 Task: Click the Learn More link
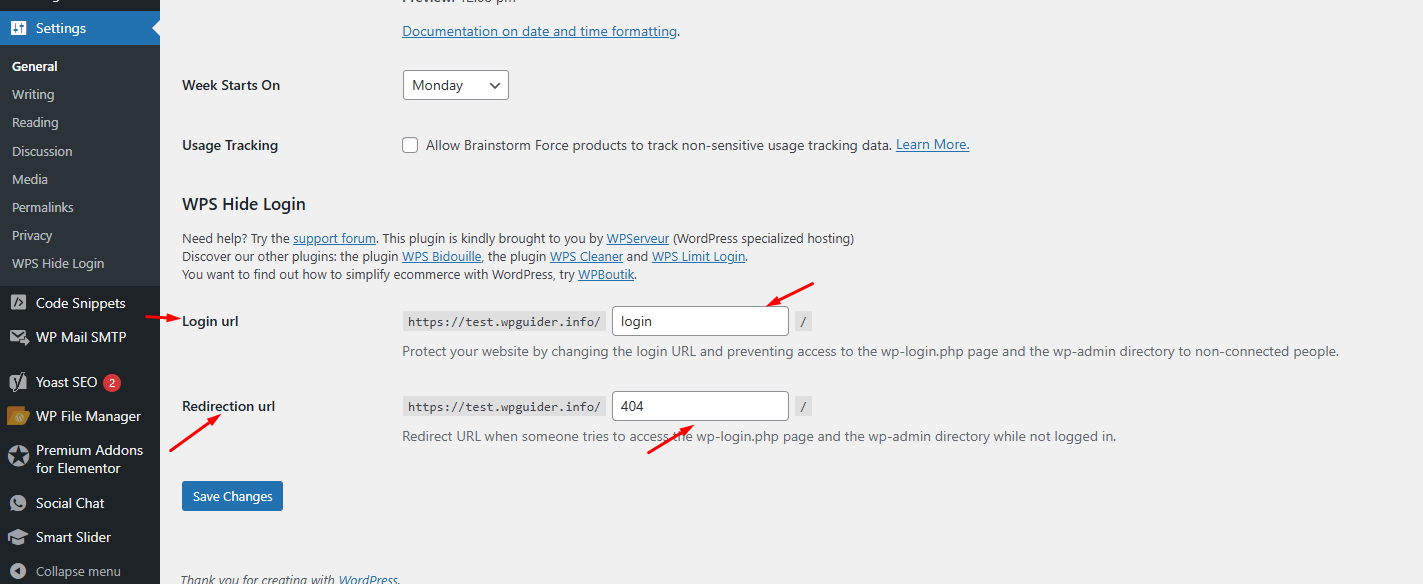click(932, 145)
